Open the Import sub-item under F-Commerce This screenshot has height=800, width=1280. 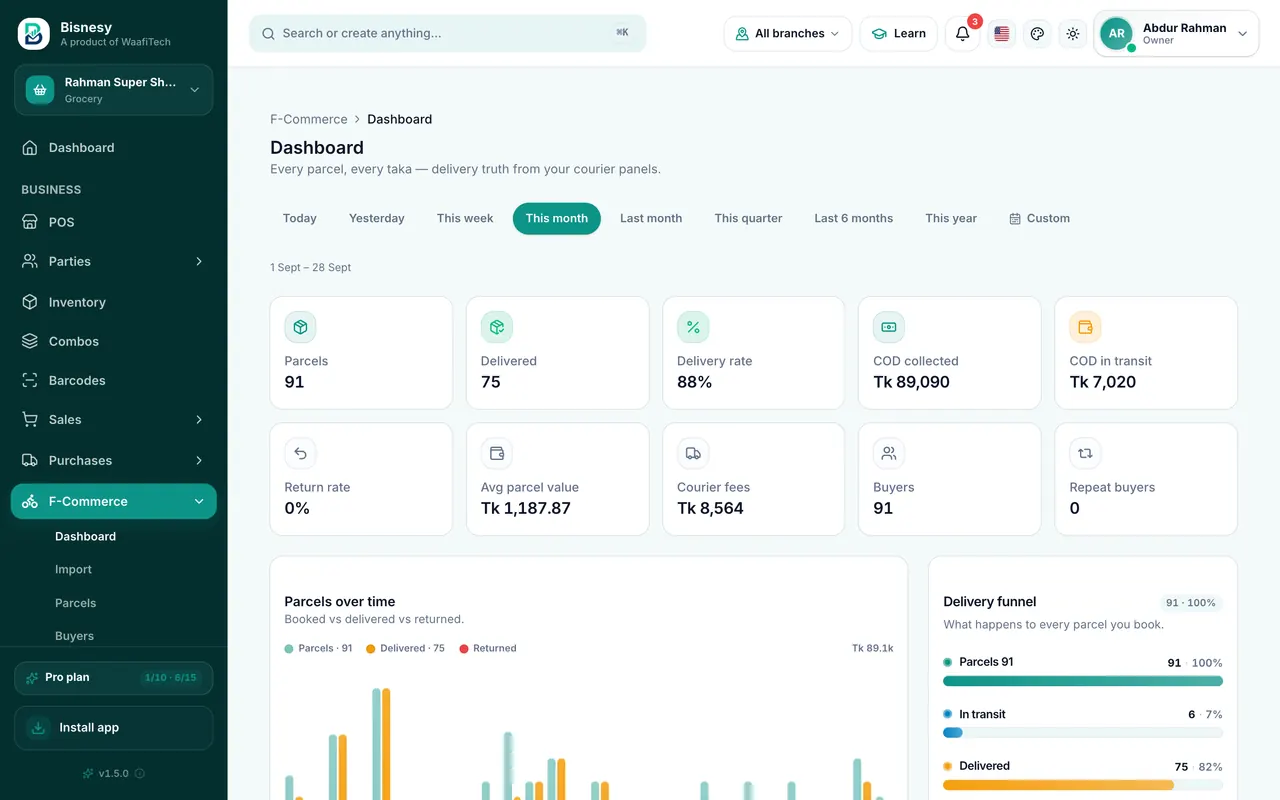74,569
